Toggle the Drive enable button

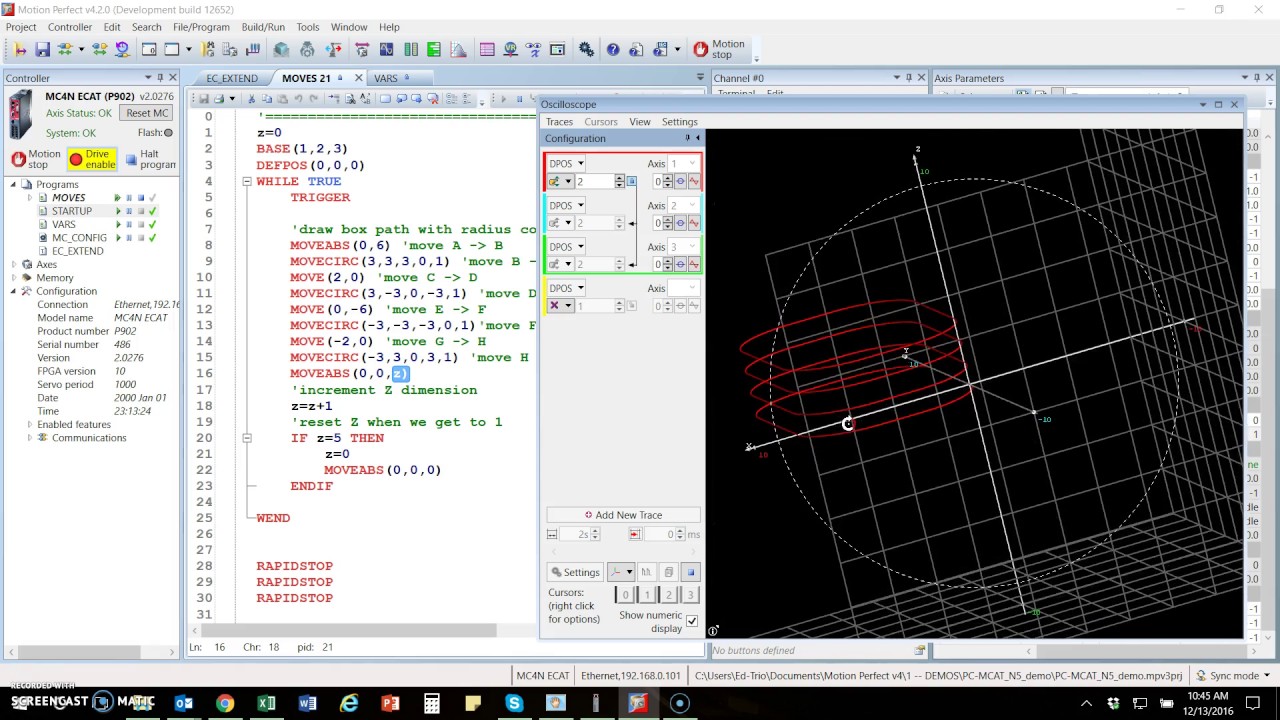[91, 159]
